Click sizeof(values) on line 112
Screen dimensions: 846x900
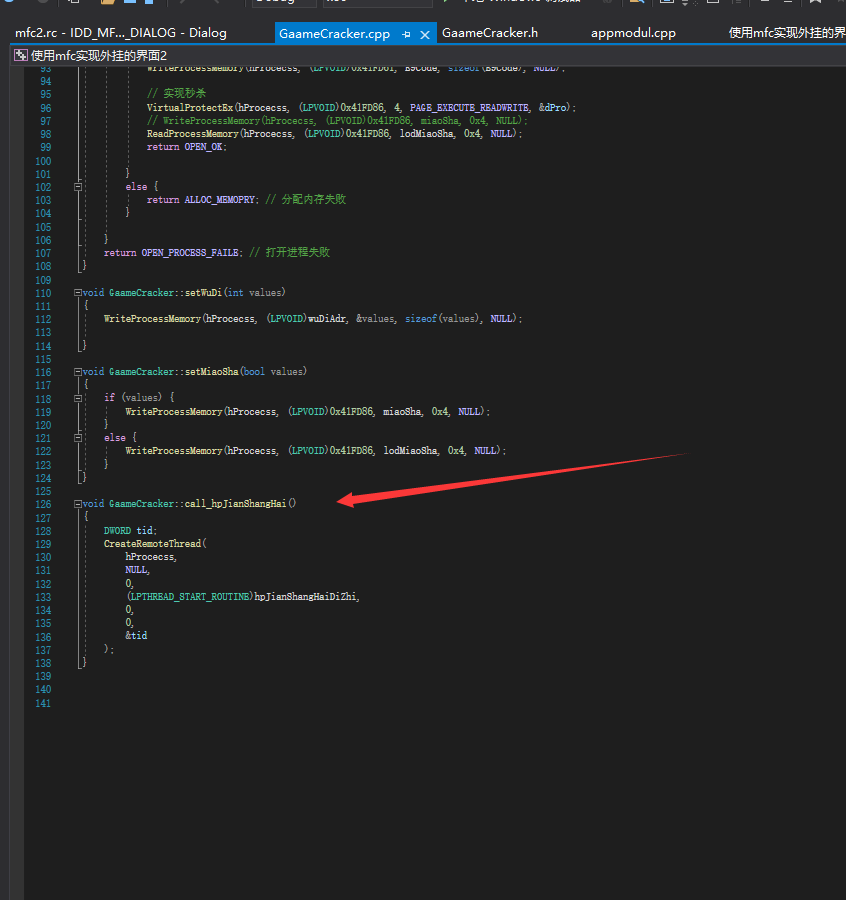coord(442,319)
